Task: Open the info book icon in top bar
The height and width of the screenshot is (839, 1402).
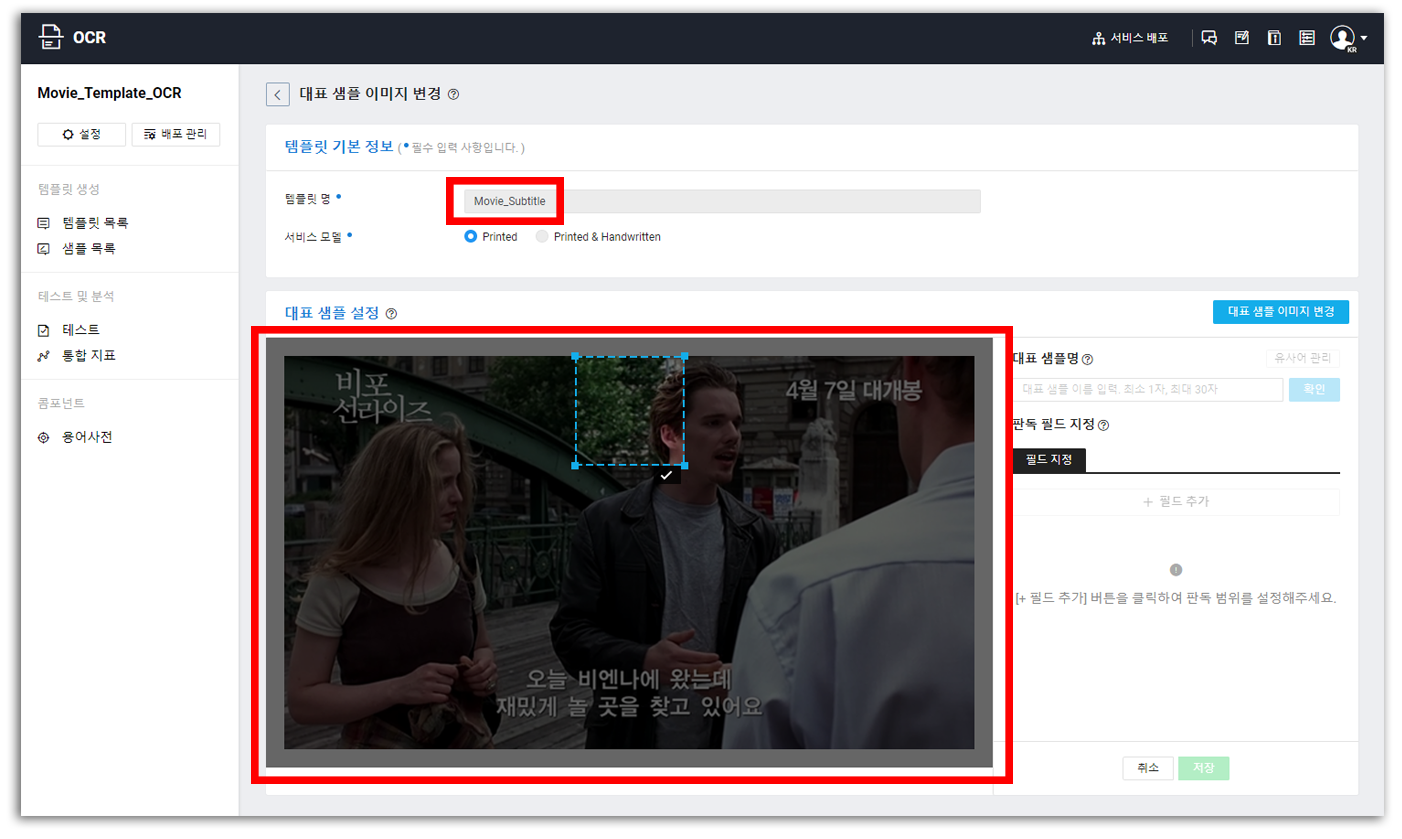Action: click(x=1274, y=38)
